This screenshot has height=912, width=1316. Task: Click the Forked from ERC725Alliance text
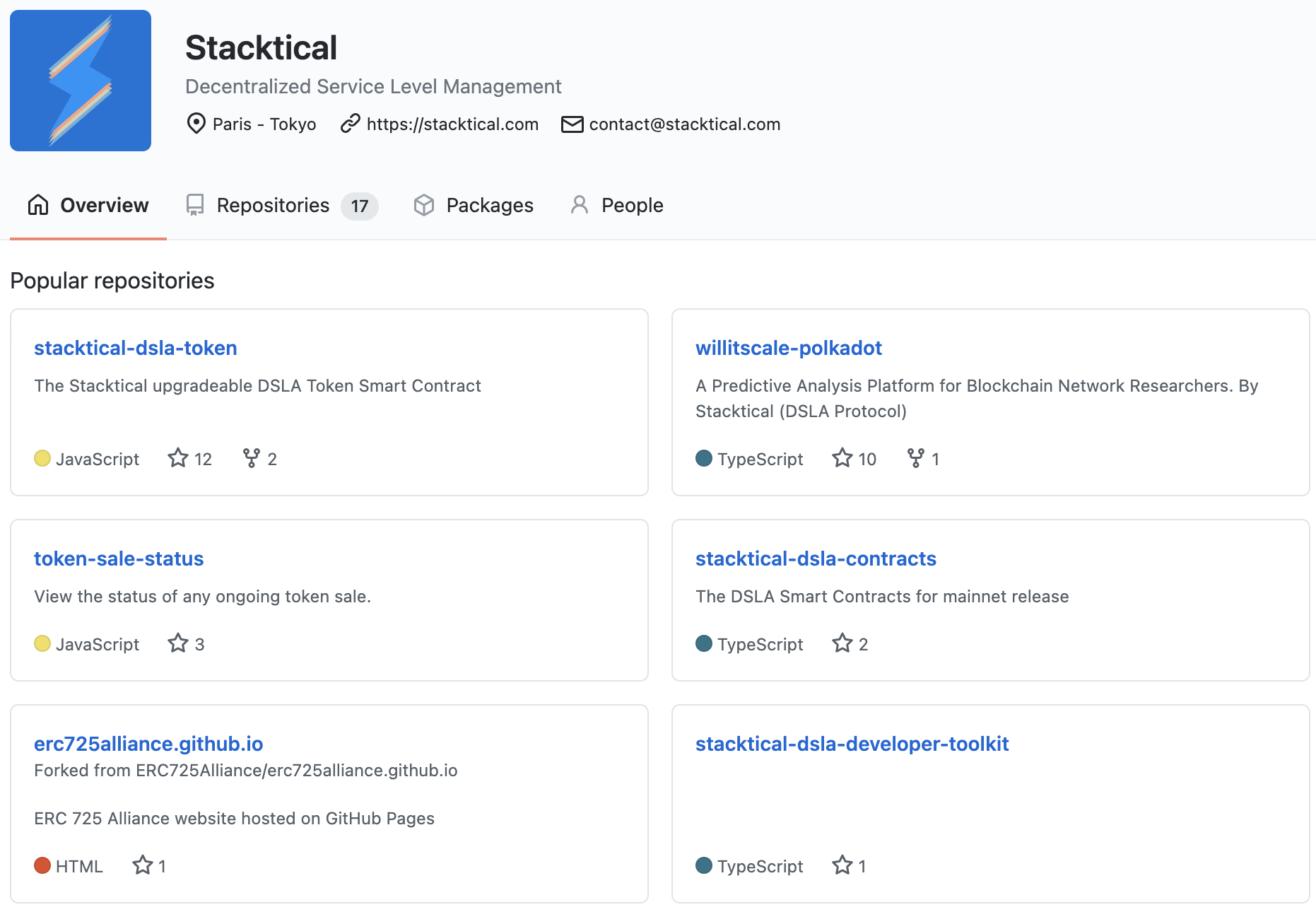coord(246,771)
